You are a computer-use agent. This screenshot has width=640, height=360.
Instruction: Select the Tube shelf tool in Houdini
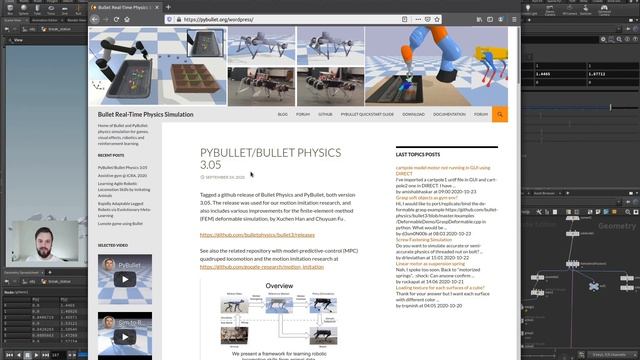37,9
